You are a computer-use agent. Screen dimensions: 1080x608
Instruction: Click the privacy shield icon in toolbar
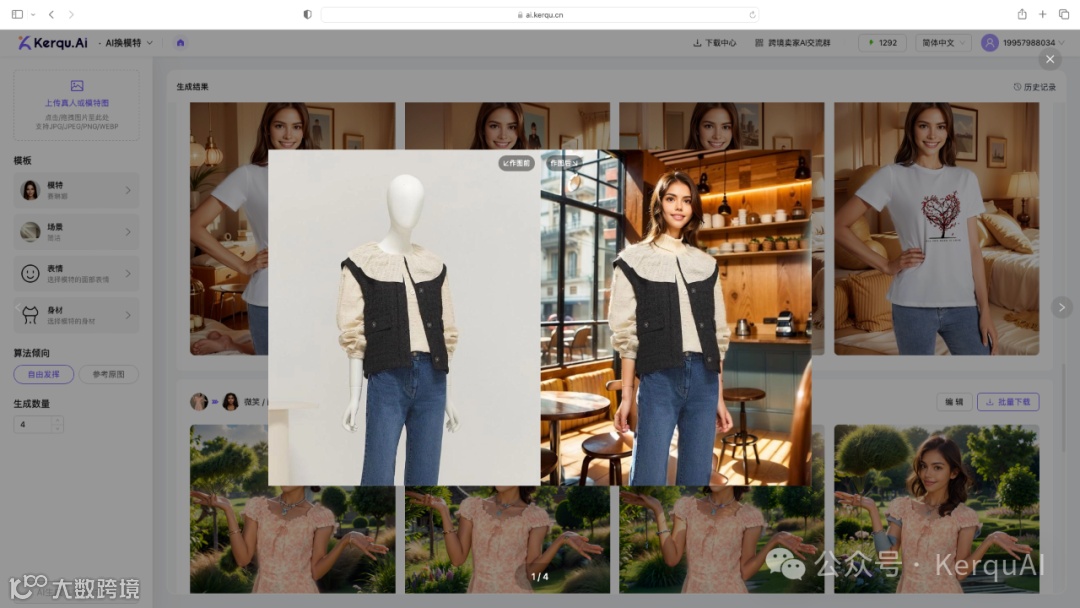(307, 14)
